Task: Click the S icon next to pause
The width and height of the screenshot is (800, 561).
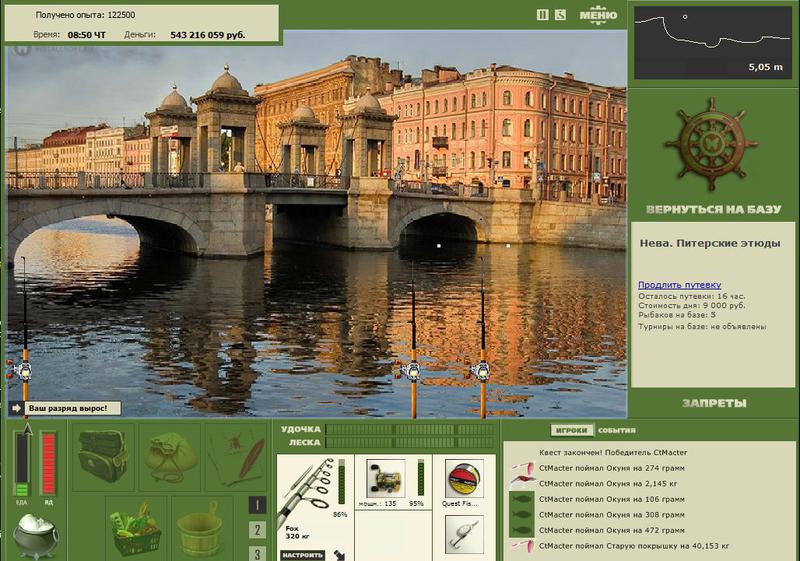Action: point(560,15)
